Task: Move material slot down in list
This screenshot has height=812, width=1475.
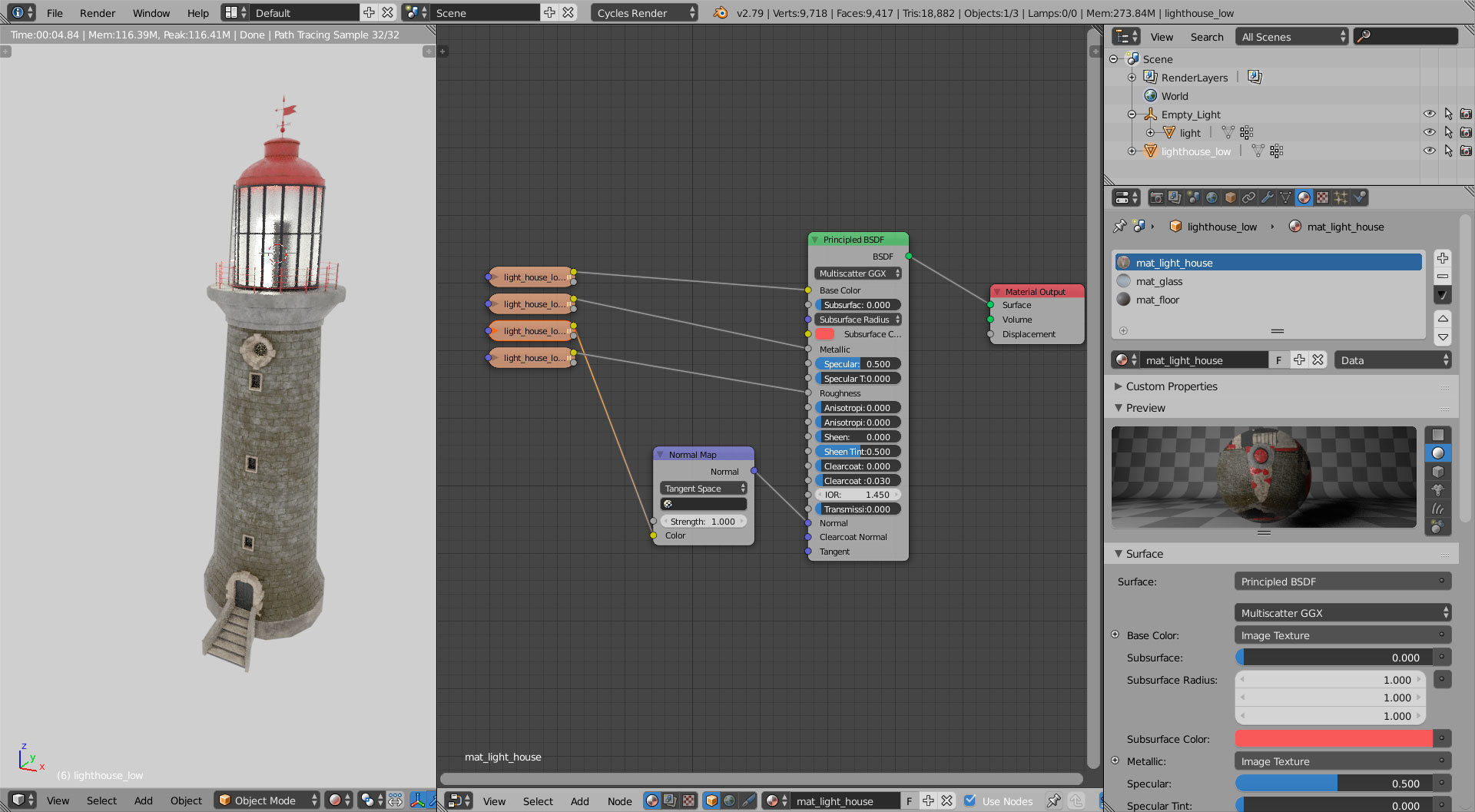Action: 1443,336
